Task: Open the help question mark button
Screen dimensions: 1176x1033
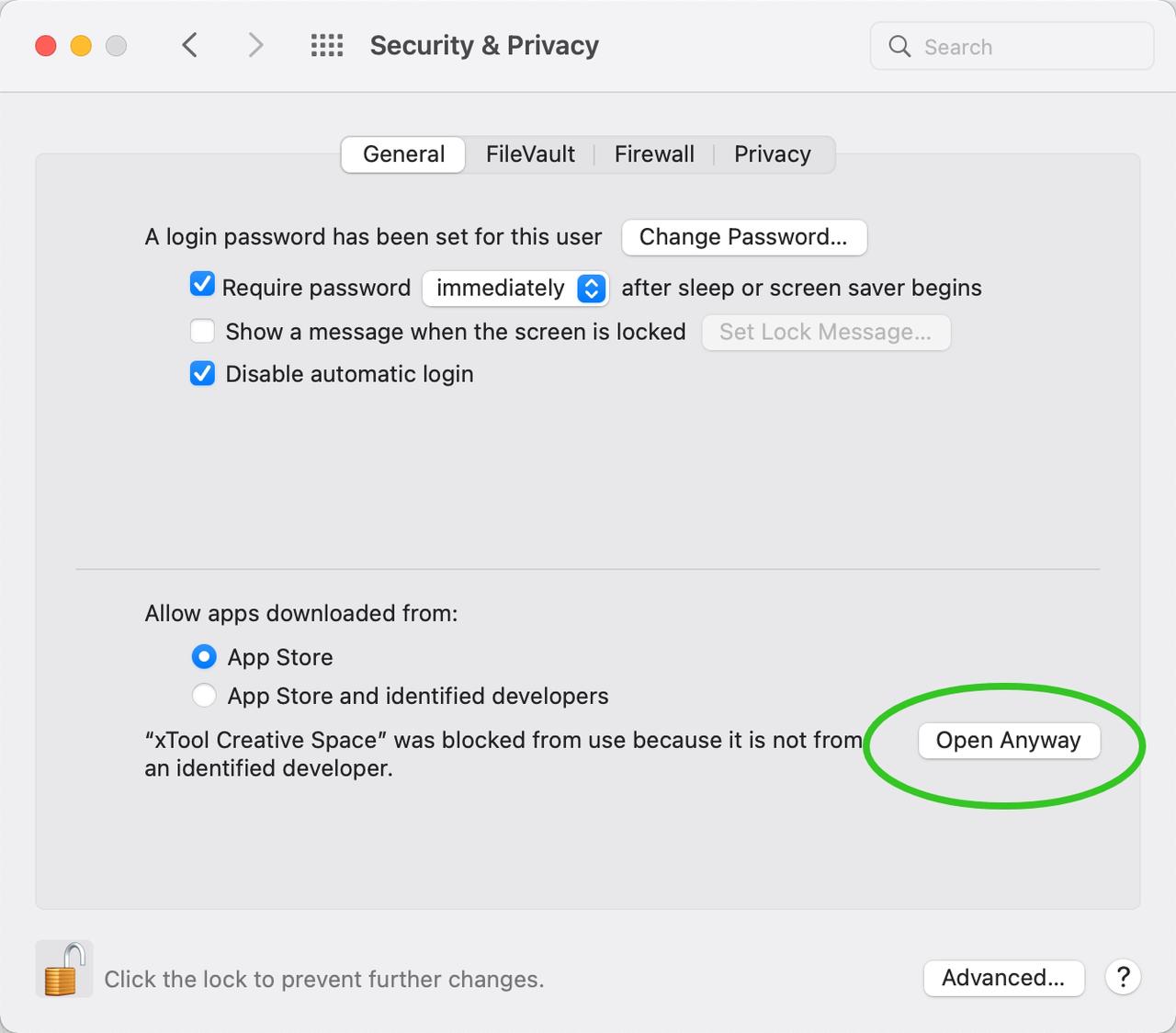Action: 1123,977
